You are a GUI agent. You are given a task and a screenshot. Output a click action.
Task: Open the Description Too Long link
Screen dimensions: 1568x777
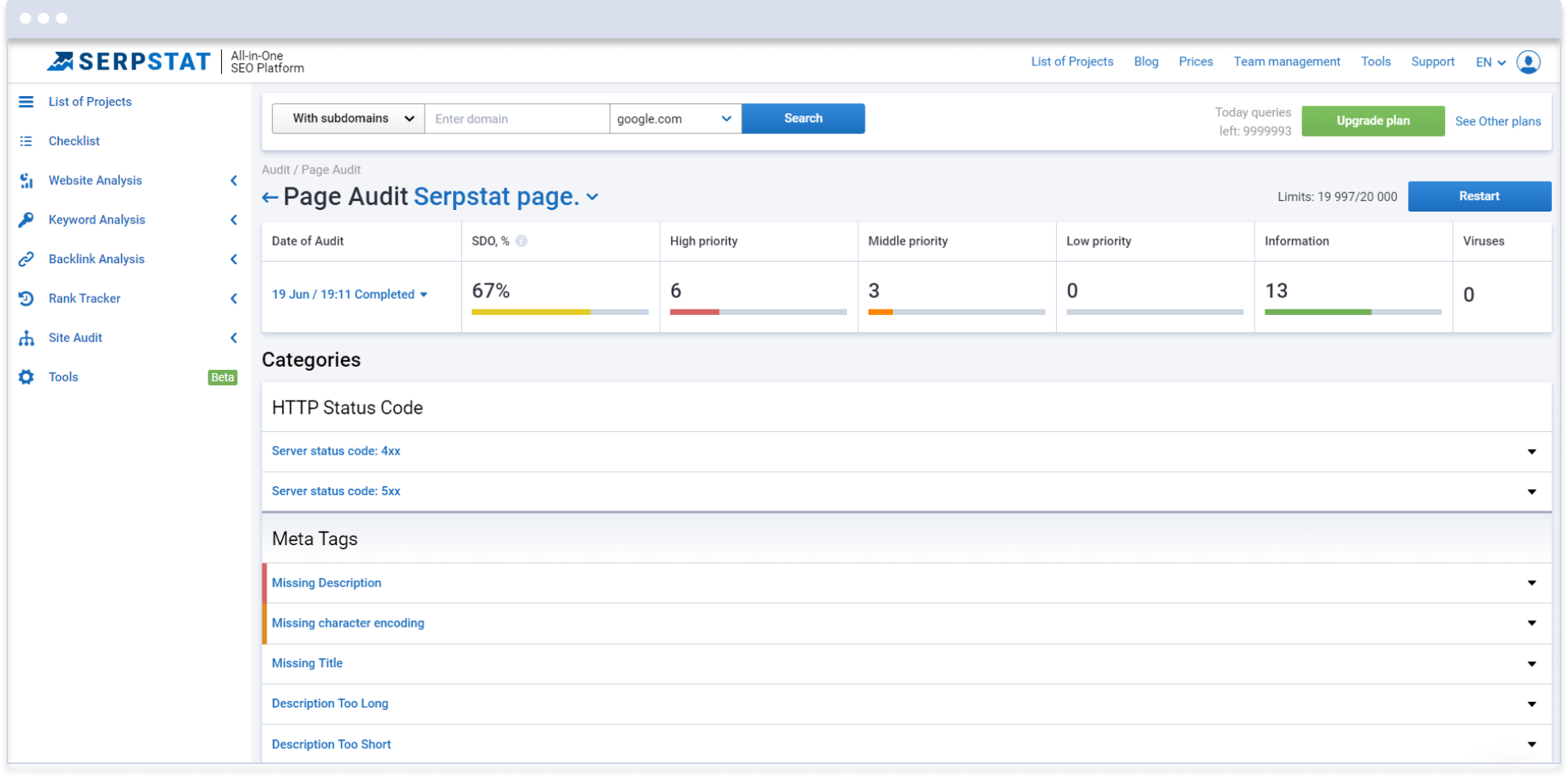point(329,704)
